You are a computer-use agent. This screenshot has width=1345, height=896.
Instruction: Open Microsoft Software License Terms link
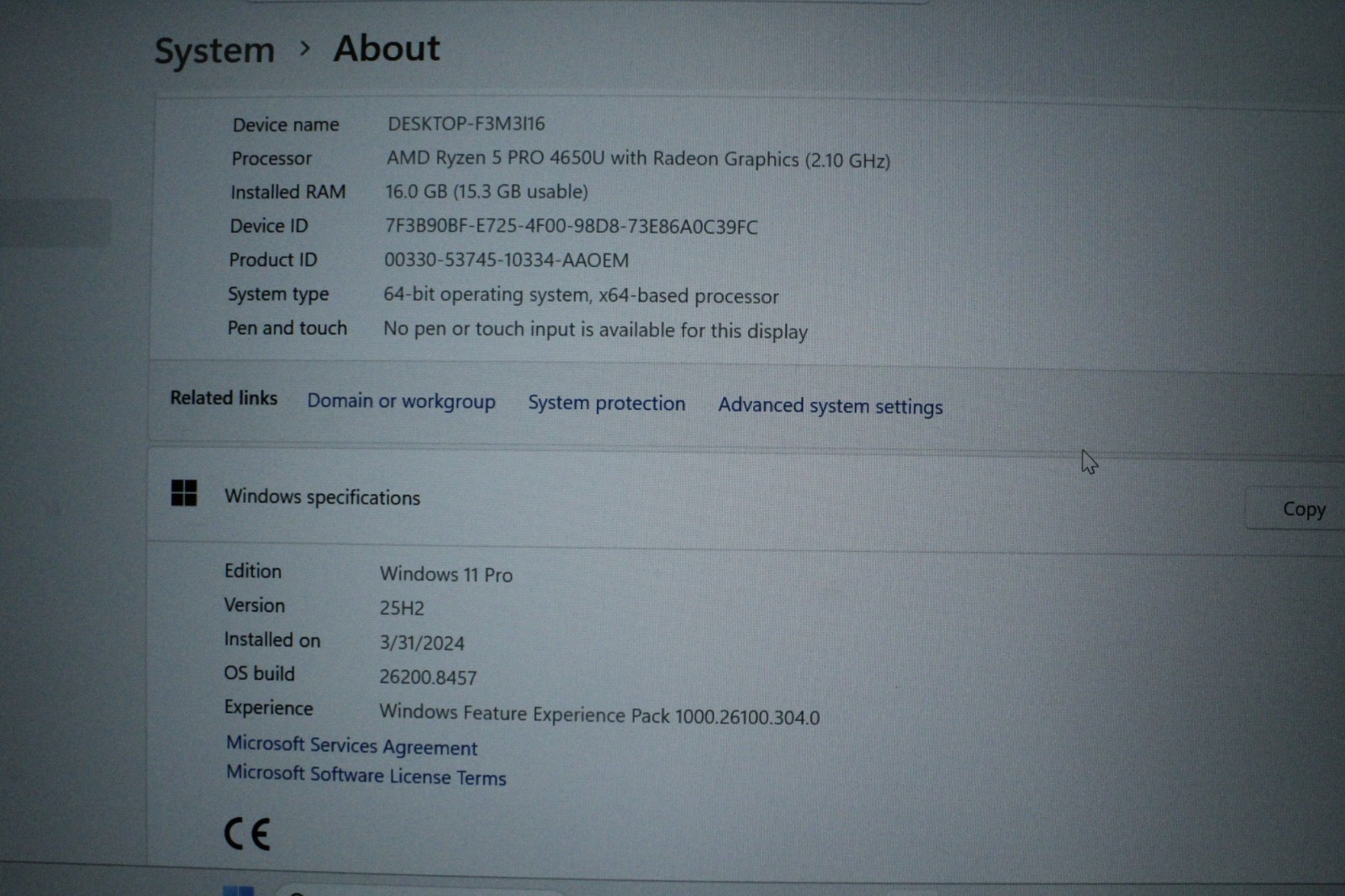click(x=366, y=774)
